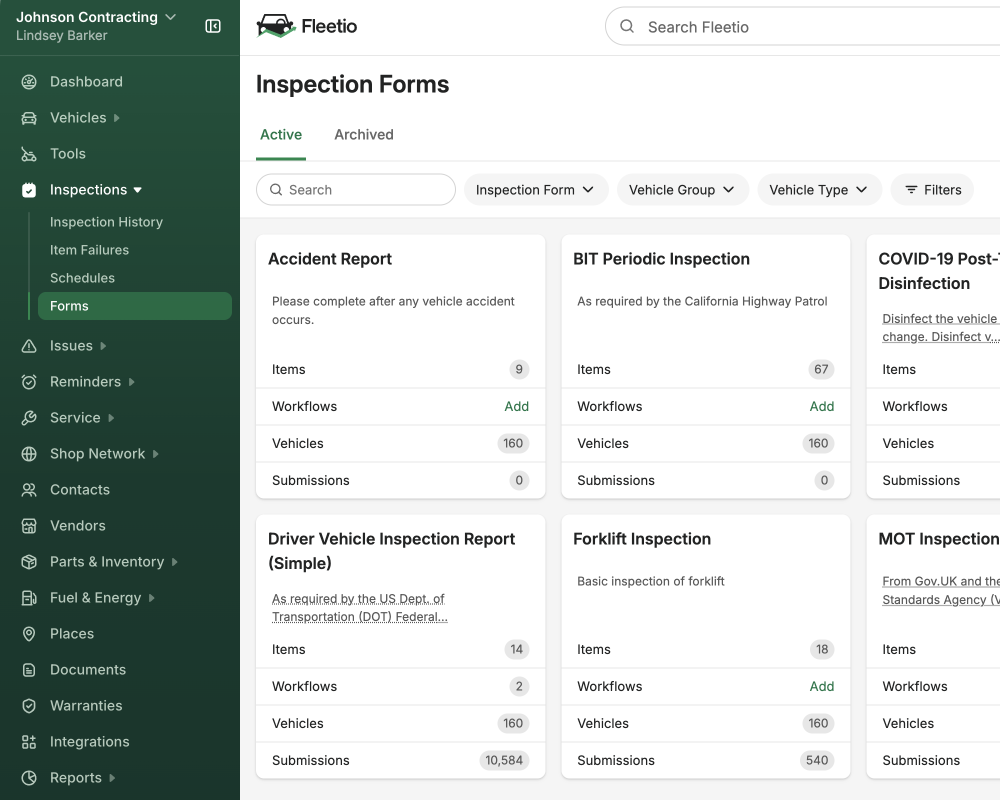Click the 18 items badge on Forklift
This screenshot has width=1000, height=800.
pos(822,649)
